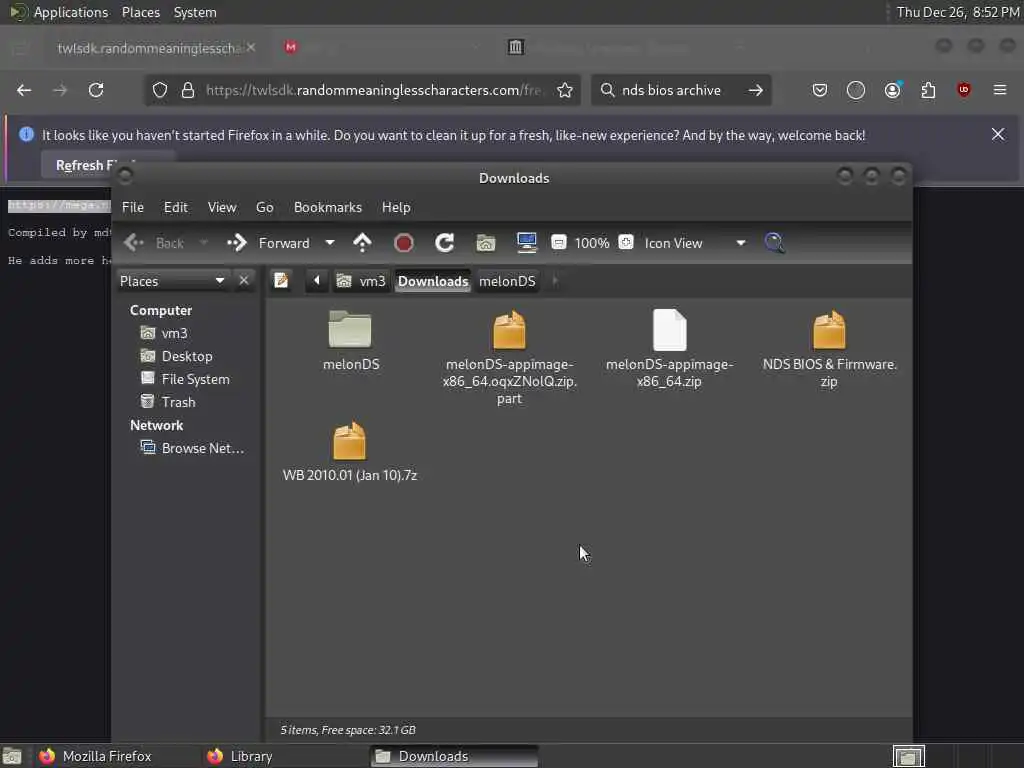
Task: Reload the page in Firefox
Action: [x=96, y=90]
